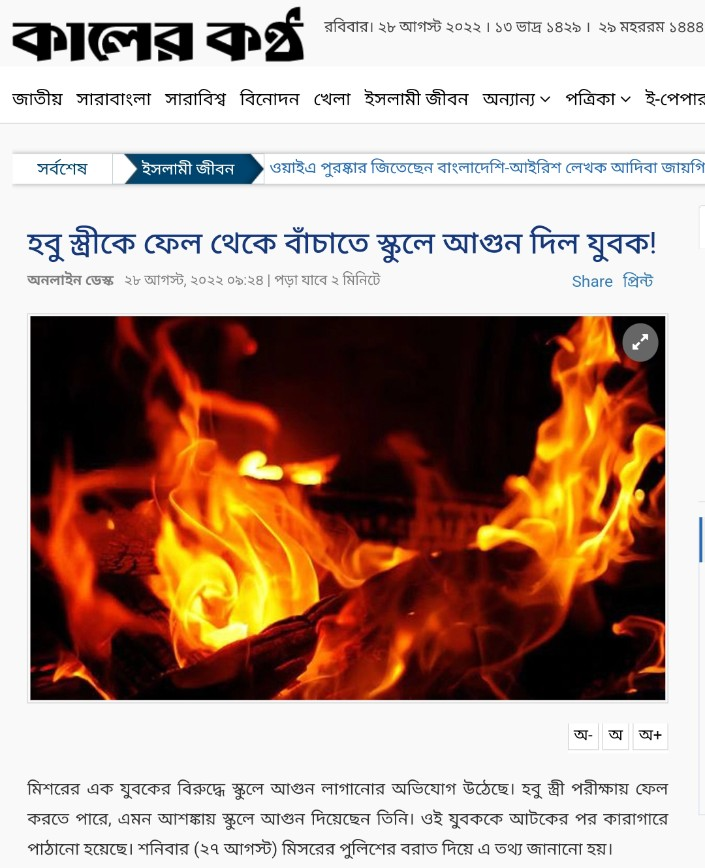Viewport: 705px width, 868px height.
Task: Switch to the সর্বশেষ tab
Action: (62, 168)
